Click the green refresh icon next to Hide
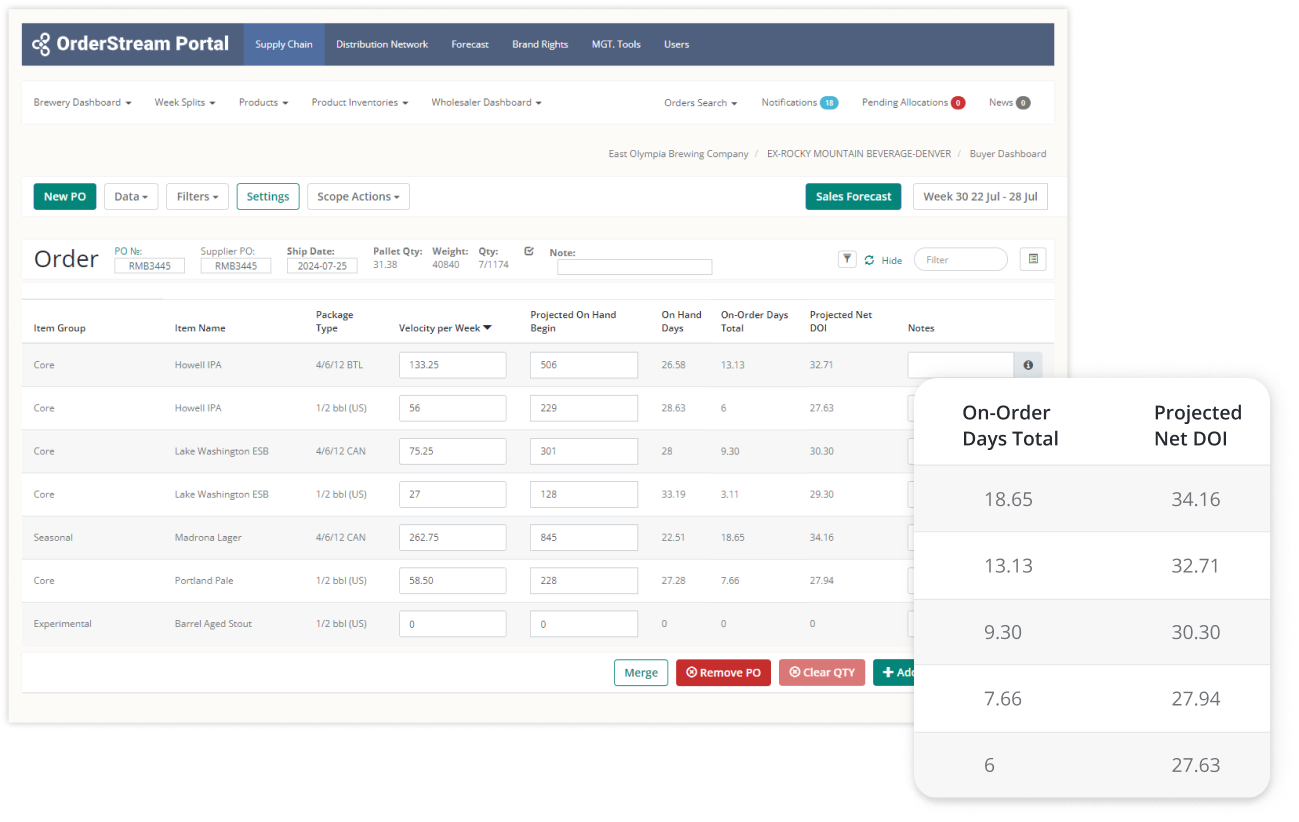 point(869,260)
